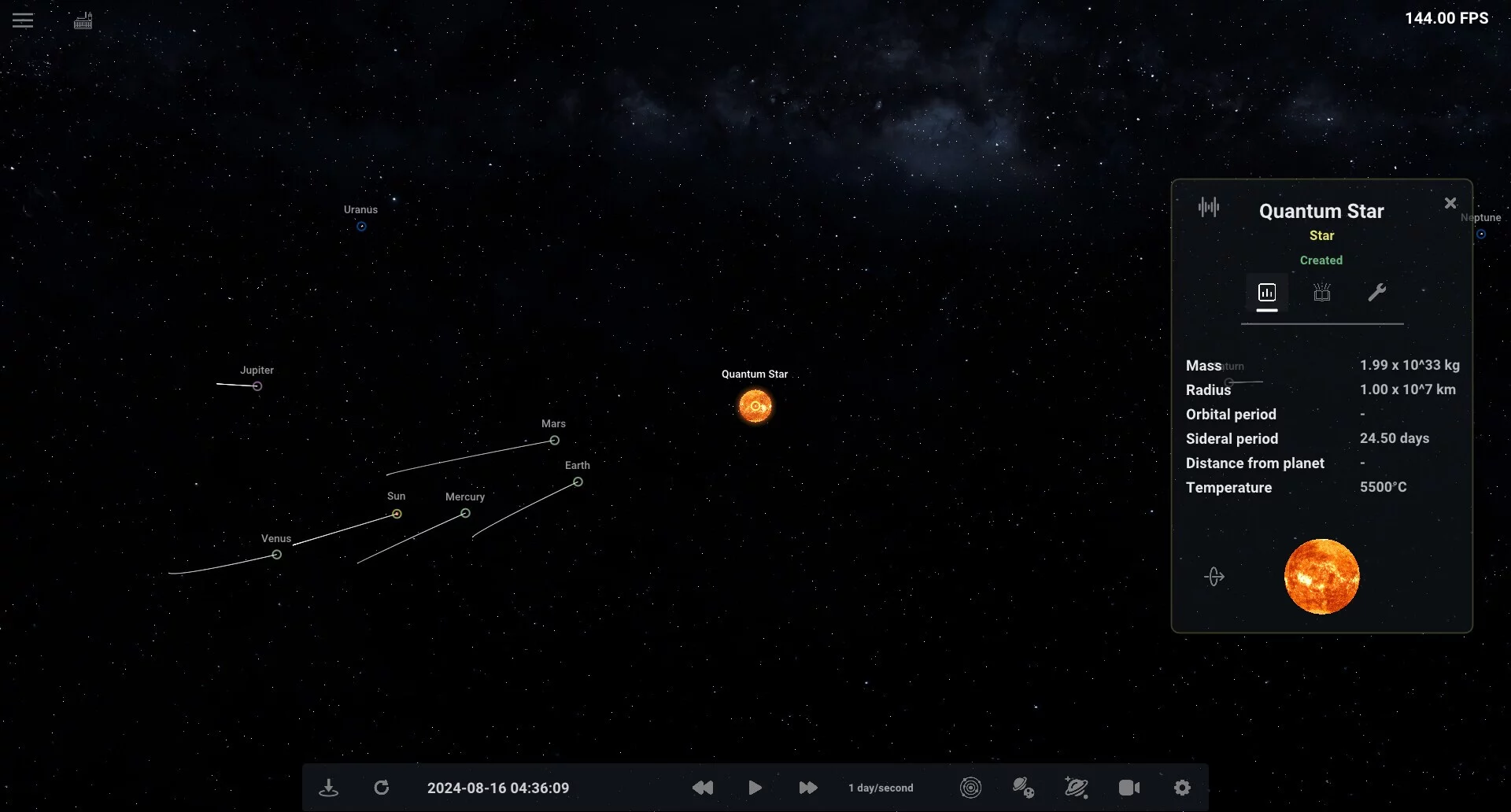Click the simulation date 2024-08-16 04:36:09
This screenshot has width=1511, height=812.
(x=498, y=788)
